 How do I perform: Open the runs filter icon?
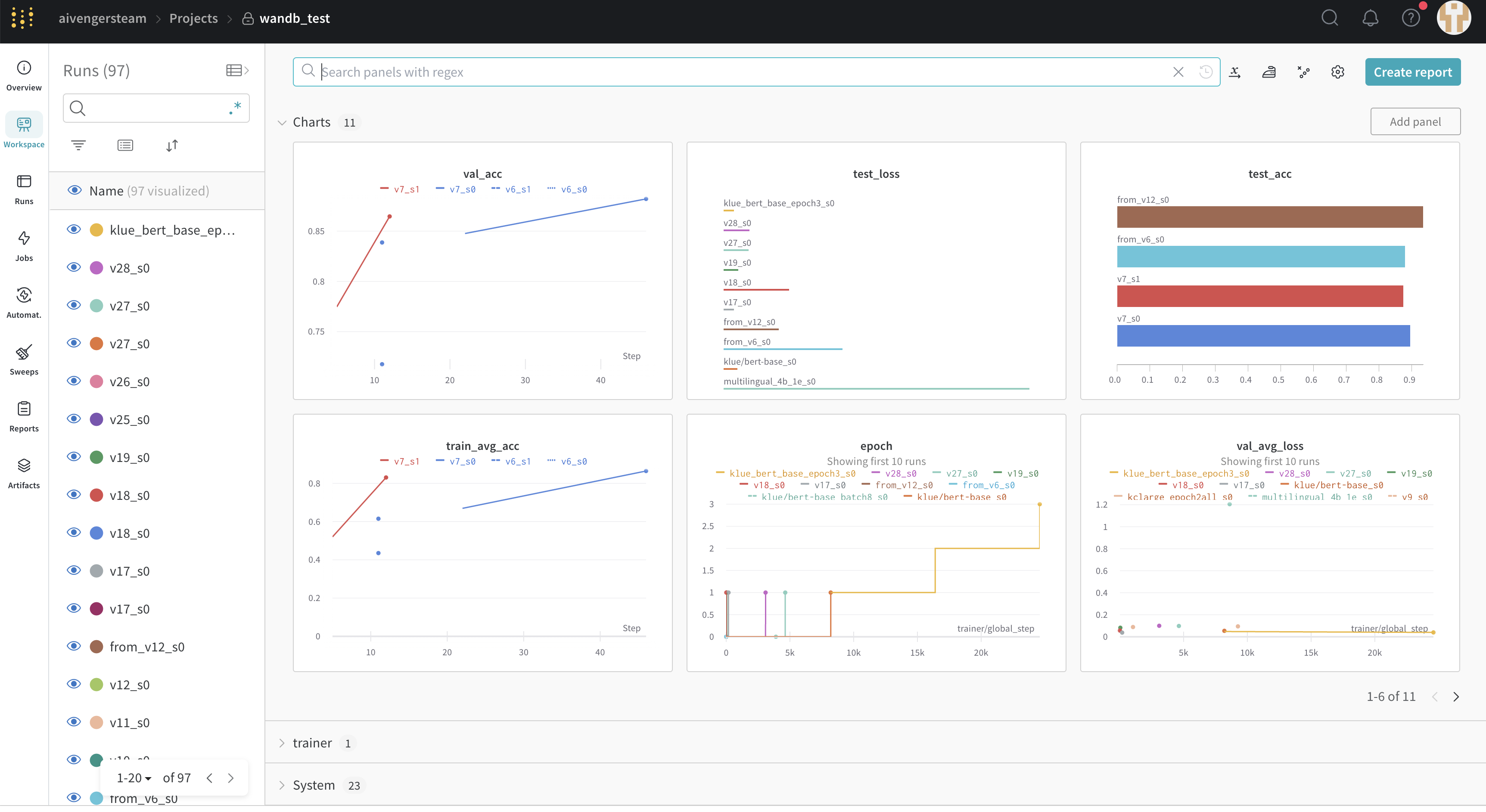78,146
